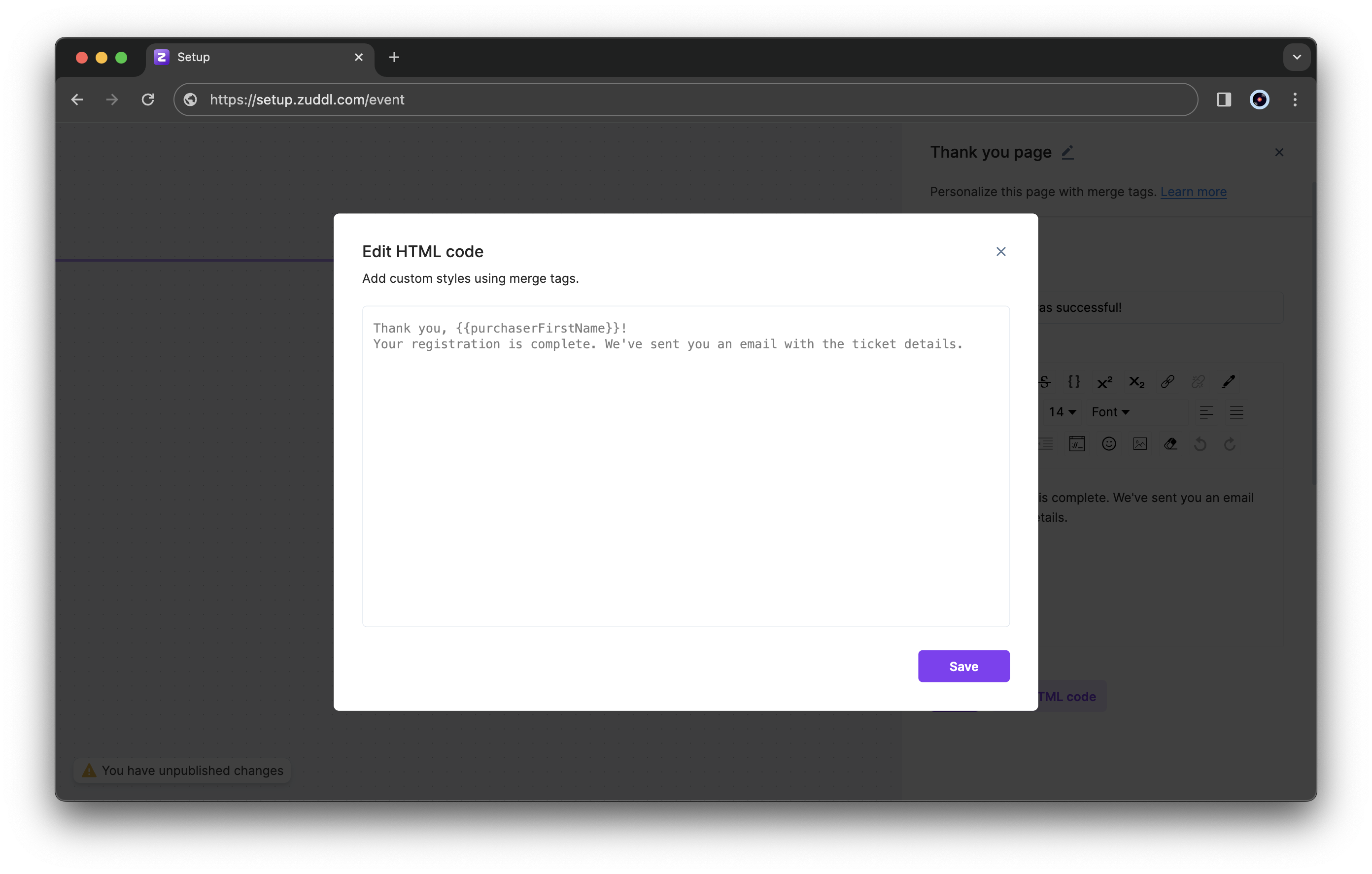Viewport: 1372px width, 874px height.
Task: Click the browser back arrow
Action: [x=77, y=100]
